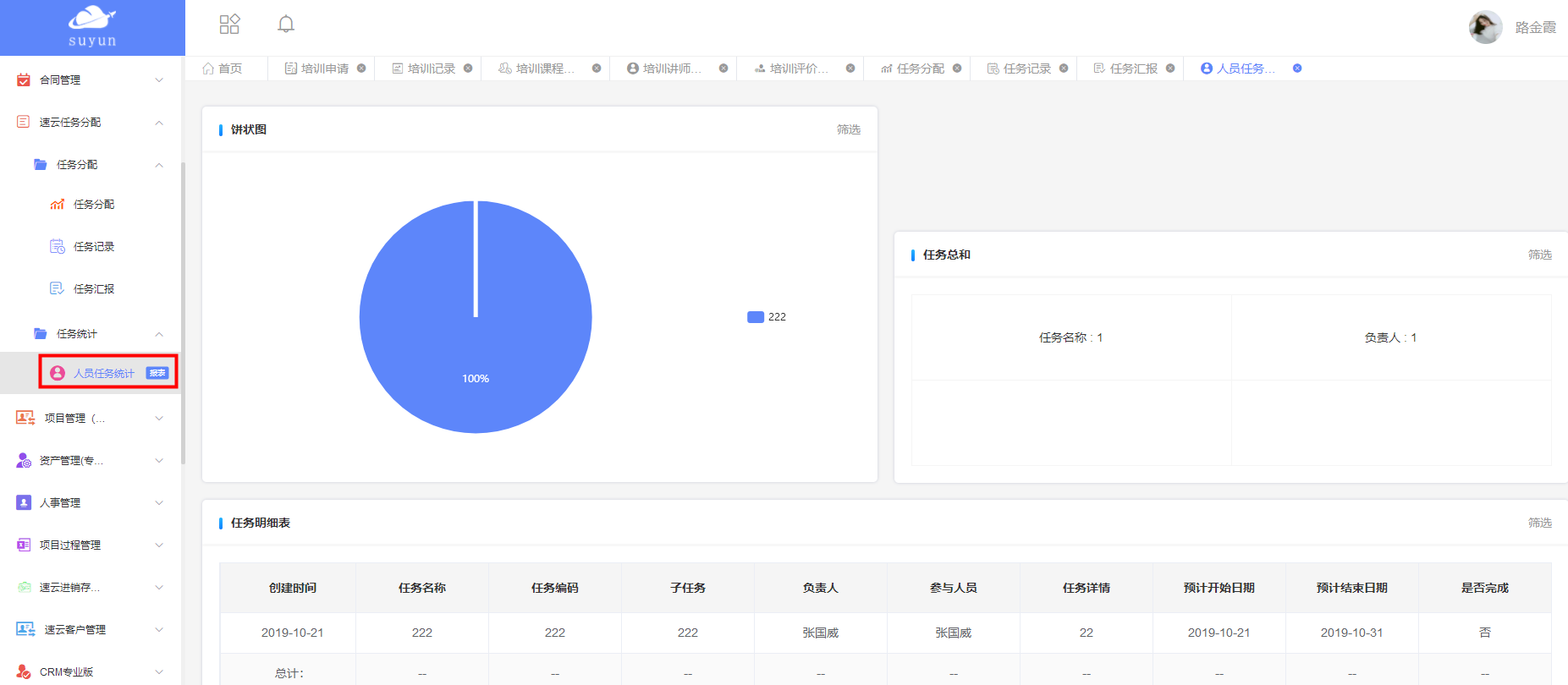Collapse the 任务分配 folder chevron
The width and height of the screenshot is (1568, 685).
[159, 165]
